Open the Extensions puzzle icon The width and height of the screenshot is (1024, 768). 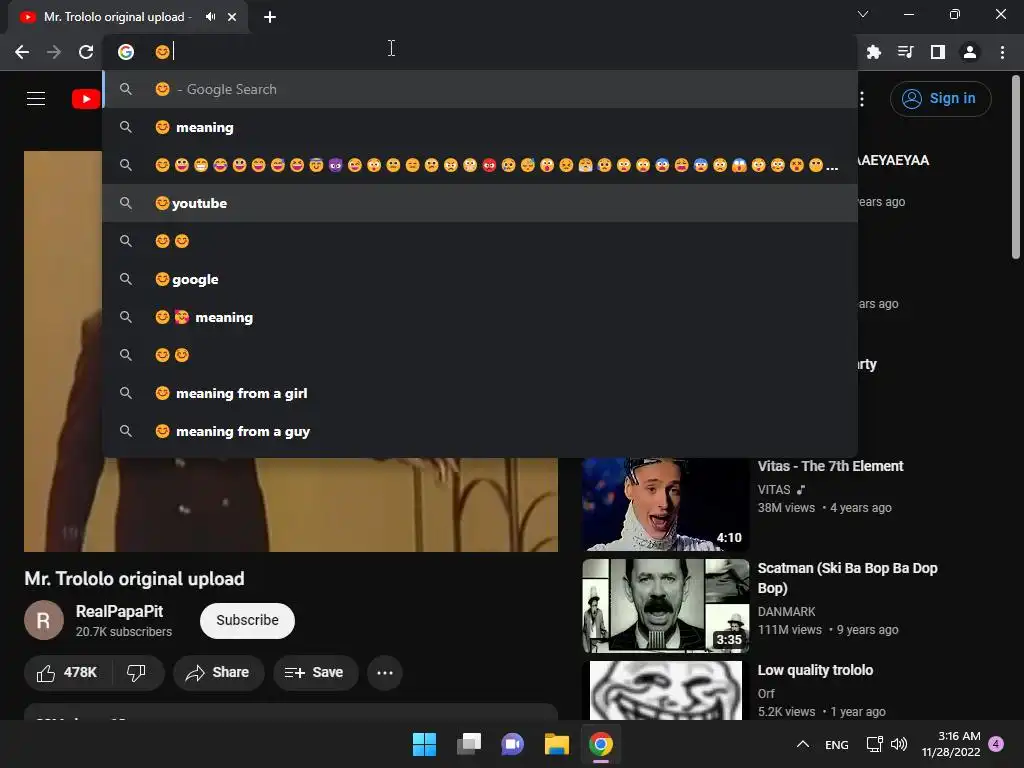point(873,52)
